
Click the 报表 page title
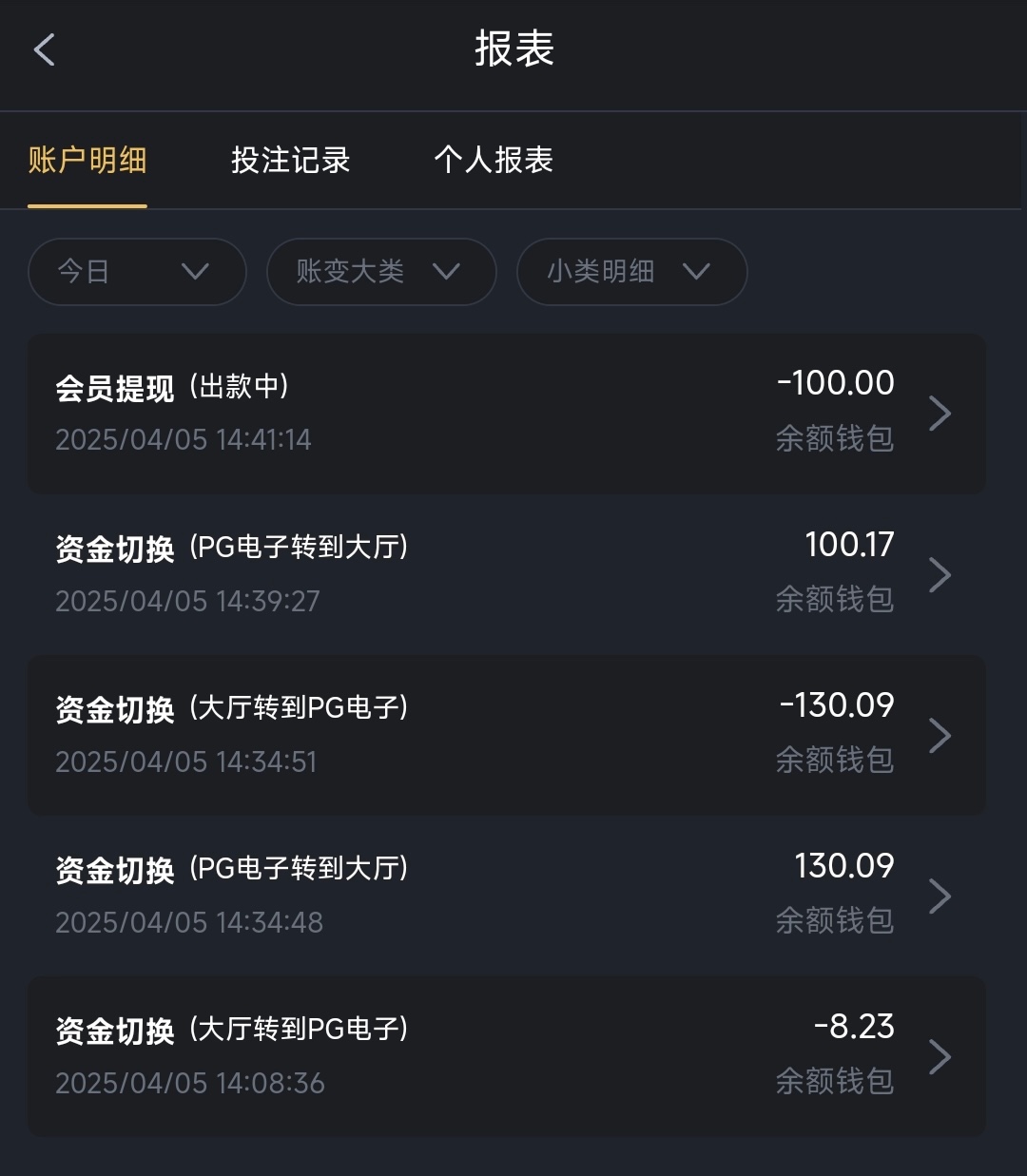pyautogui.click(x=513, y=49)
